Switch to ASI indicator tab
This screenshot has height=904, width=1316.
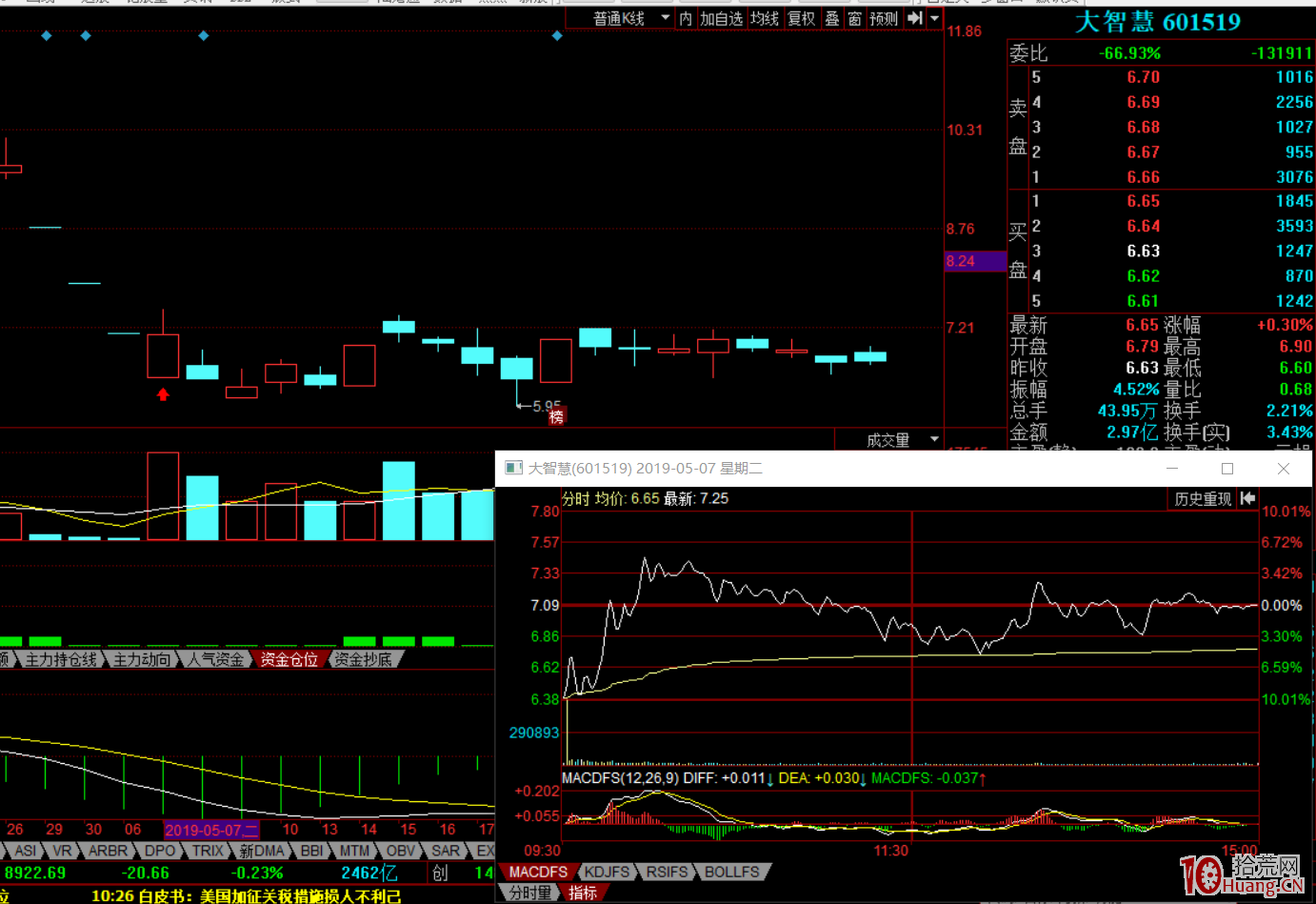(x=26, y=851)
